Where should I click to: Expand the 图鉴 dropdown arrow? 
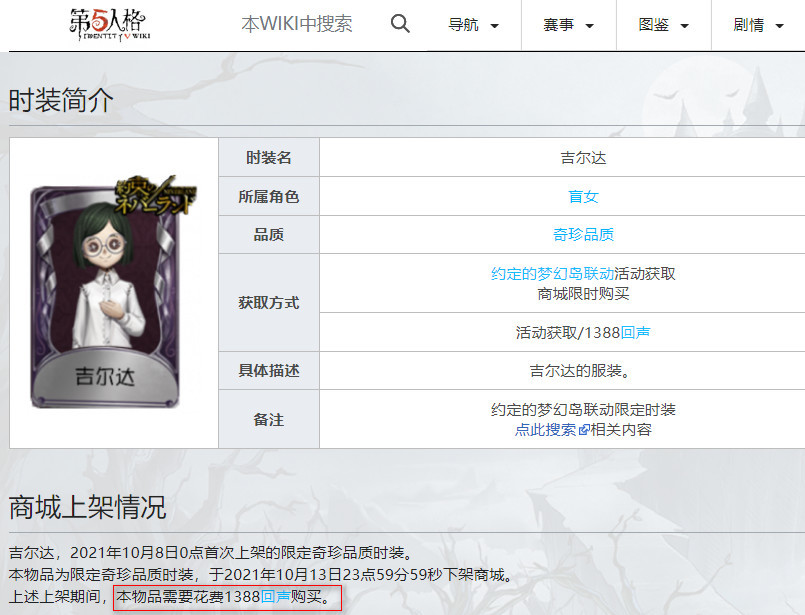685,25
